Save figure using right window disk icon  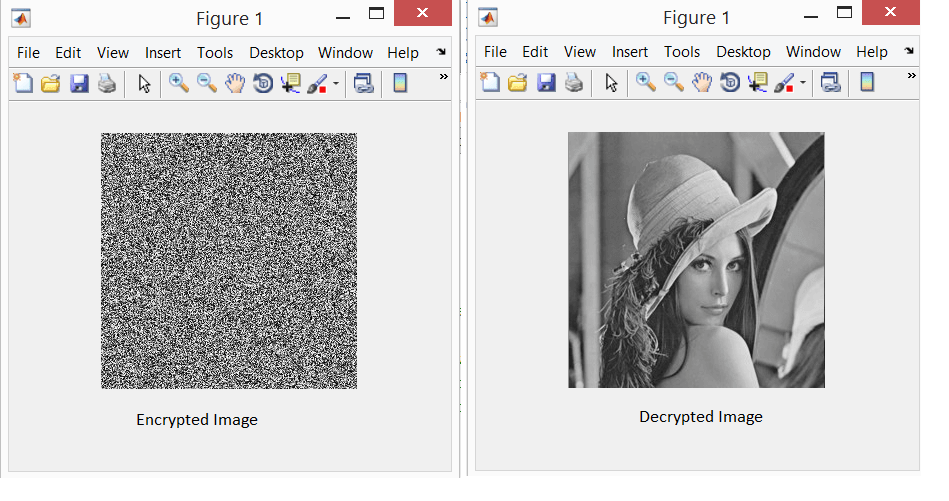[x=547, y=82]
